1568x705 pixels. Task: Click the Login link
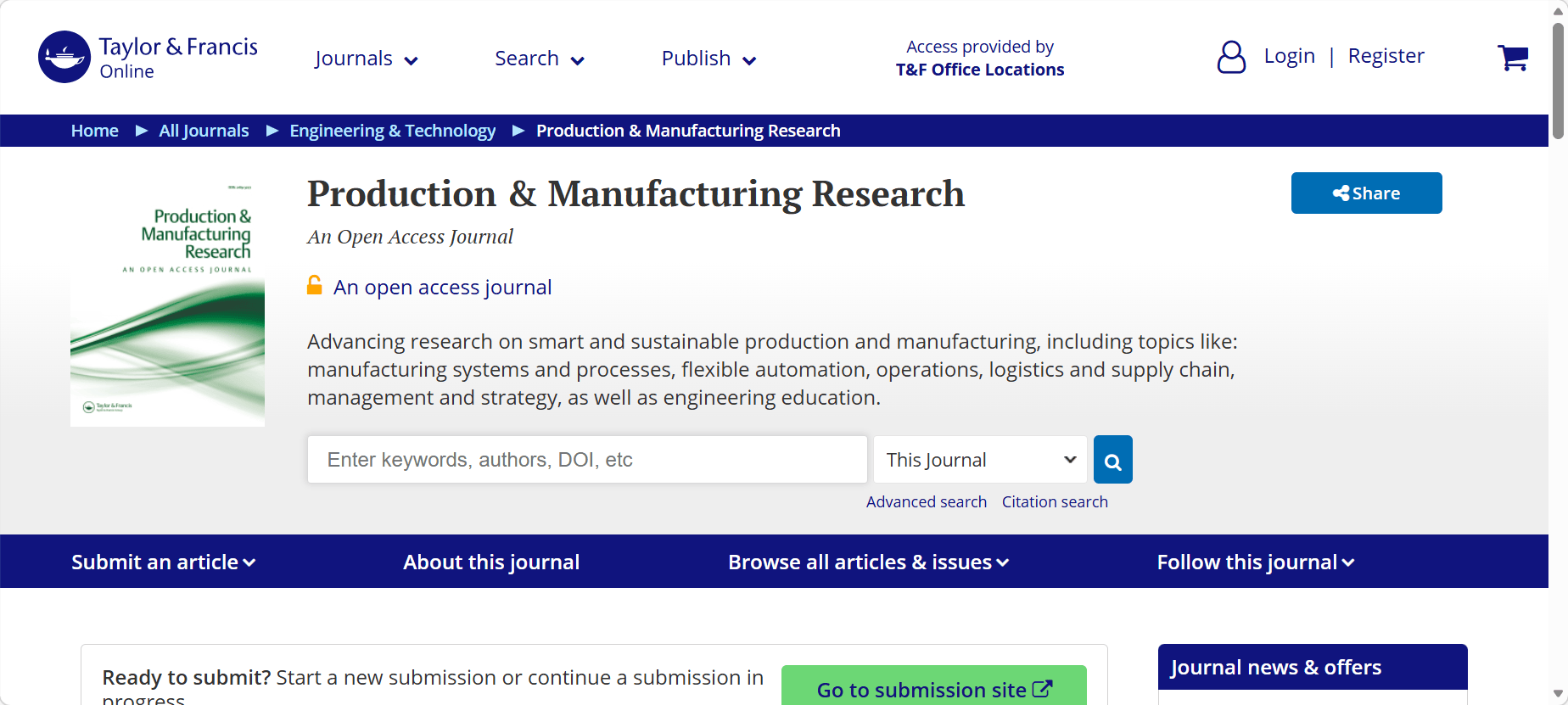point(1289,56)
